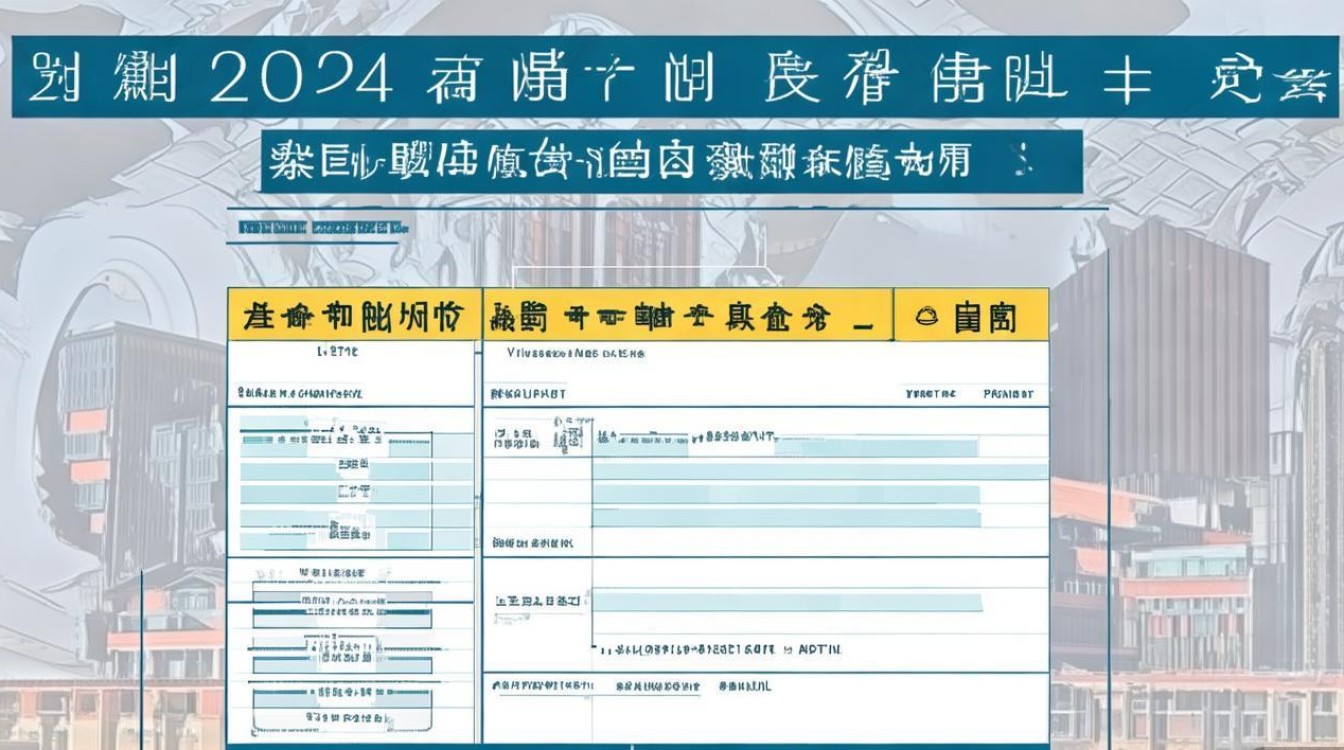Viewport: 1344px width, 750px height.
Task: Click the light blue bar above NPTIL text
Action: [x=787, y=601]
